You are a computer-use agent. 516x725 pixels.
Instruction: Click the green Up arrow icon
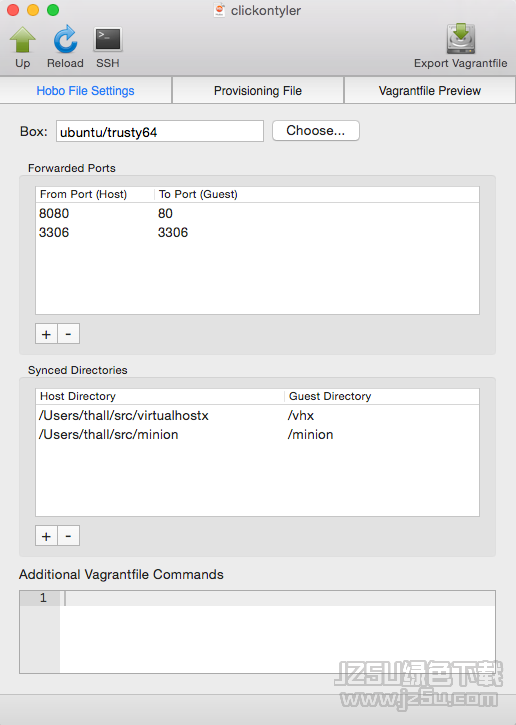[22, 40]
